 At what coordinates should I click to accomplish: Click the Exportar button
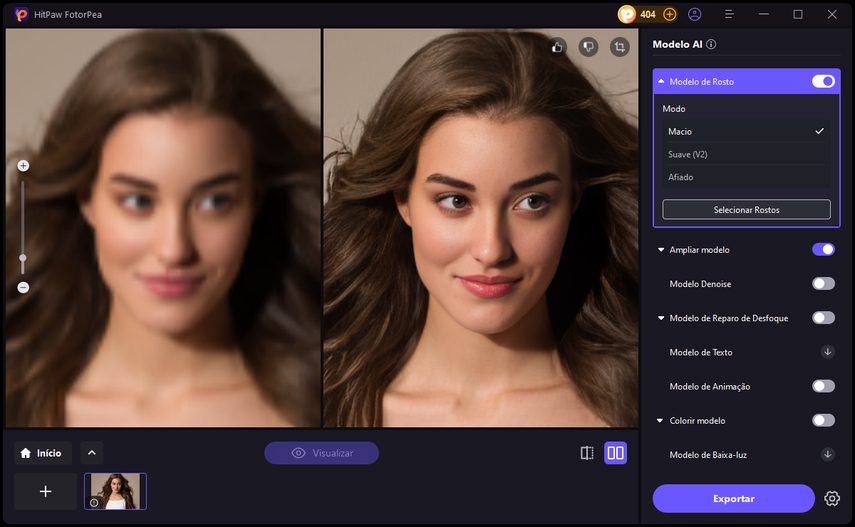tap(733, 498)
